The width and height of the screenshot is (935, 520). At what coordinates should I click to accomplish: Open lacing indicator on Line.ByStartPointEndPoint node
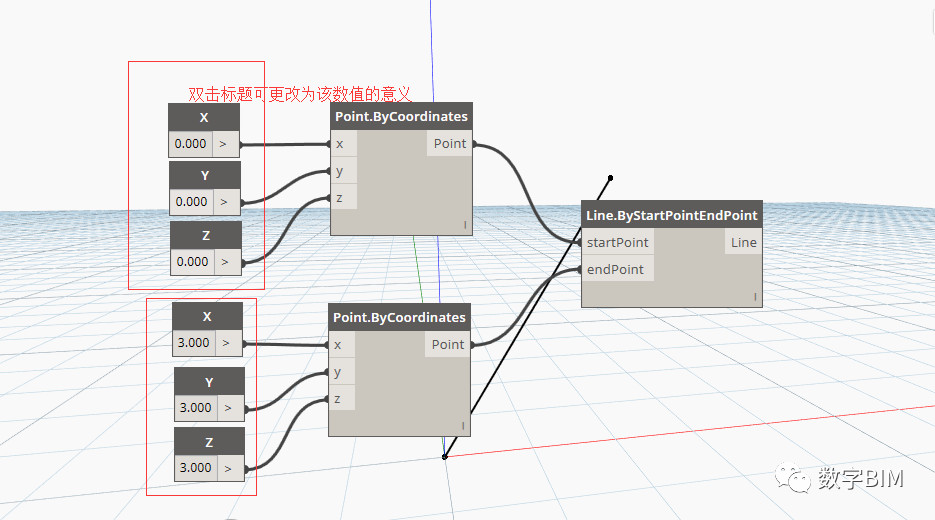click(x=755, y=296)
